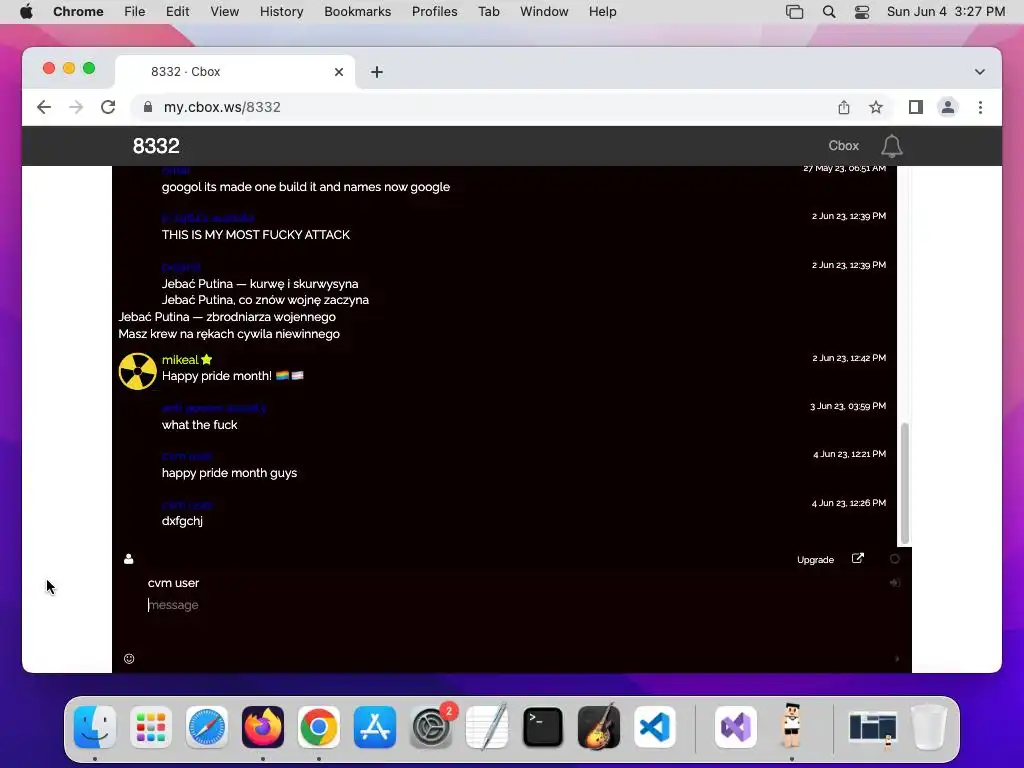The width and height of the screenshot is (1024, 768).
Task: Open Chrome three-dot menu
Action: 980,107
